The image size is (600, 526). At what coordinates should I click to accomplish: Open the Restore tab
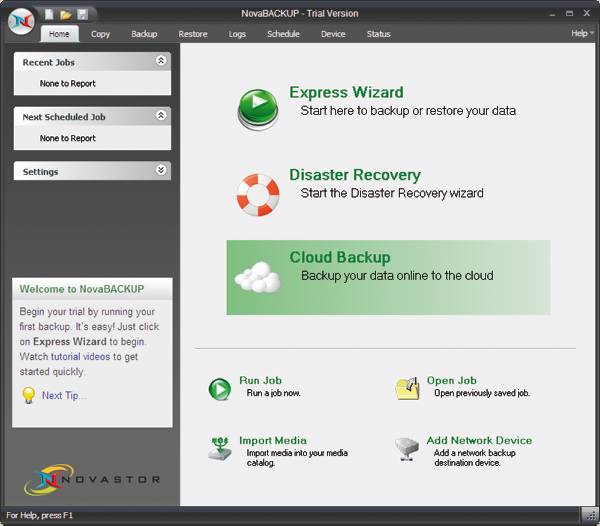pos(193,34)
